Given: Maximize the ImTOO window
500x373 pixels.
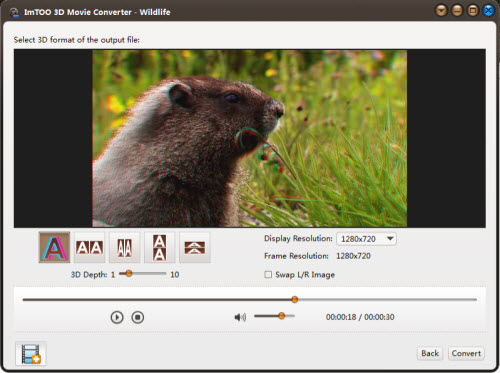Looking at the screenshot, I should pos(473,11).
